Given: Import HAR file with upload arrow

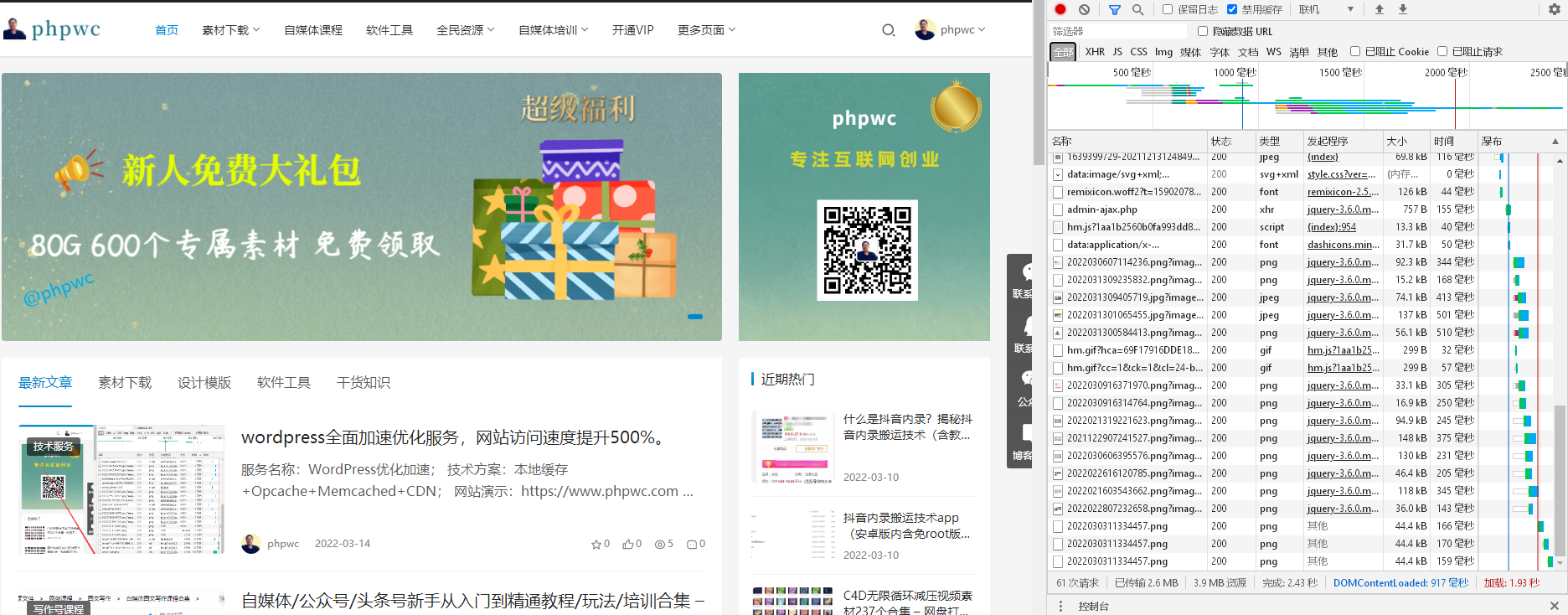Looking at the screenshot, I should 1380,9.
